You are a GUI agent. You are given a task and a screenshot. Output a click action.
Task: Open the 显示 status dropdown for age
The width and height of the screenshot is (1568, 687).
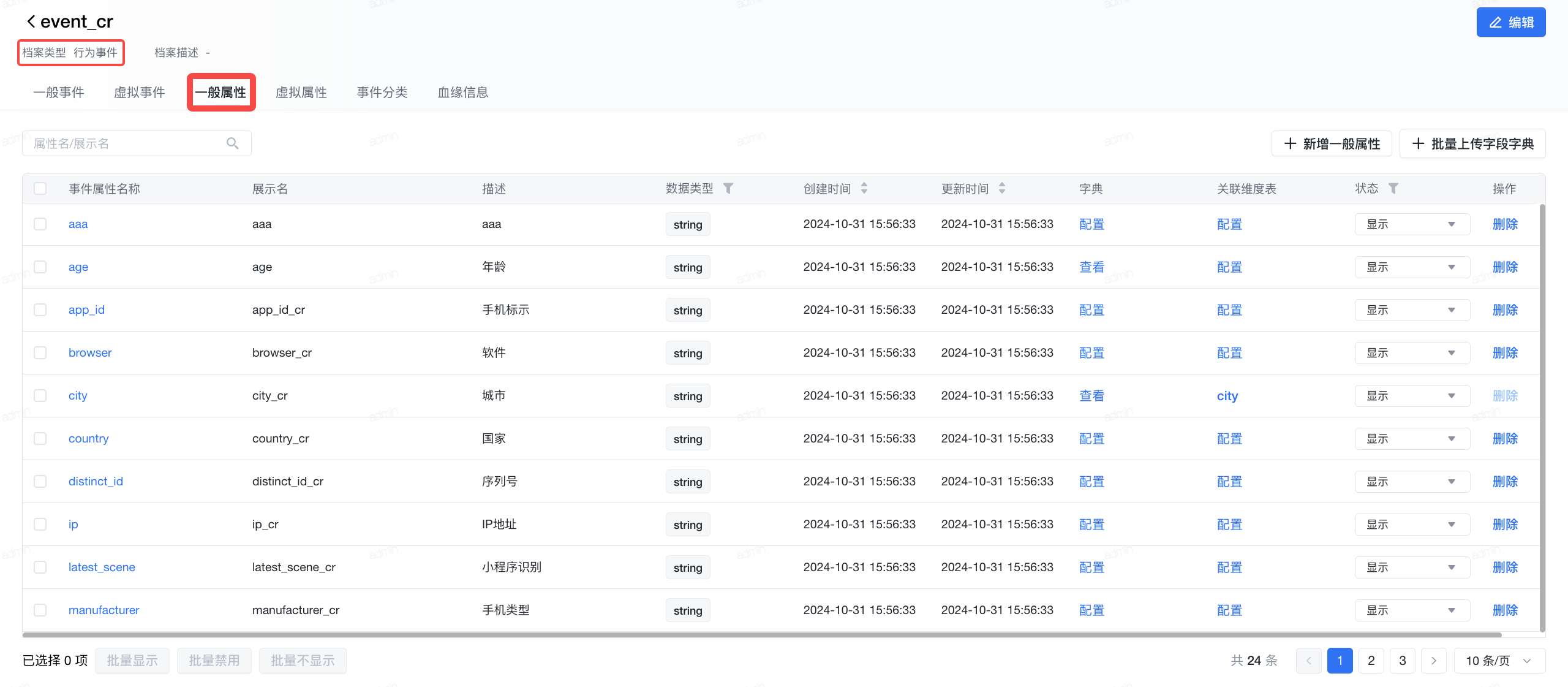click(1412, 267)
